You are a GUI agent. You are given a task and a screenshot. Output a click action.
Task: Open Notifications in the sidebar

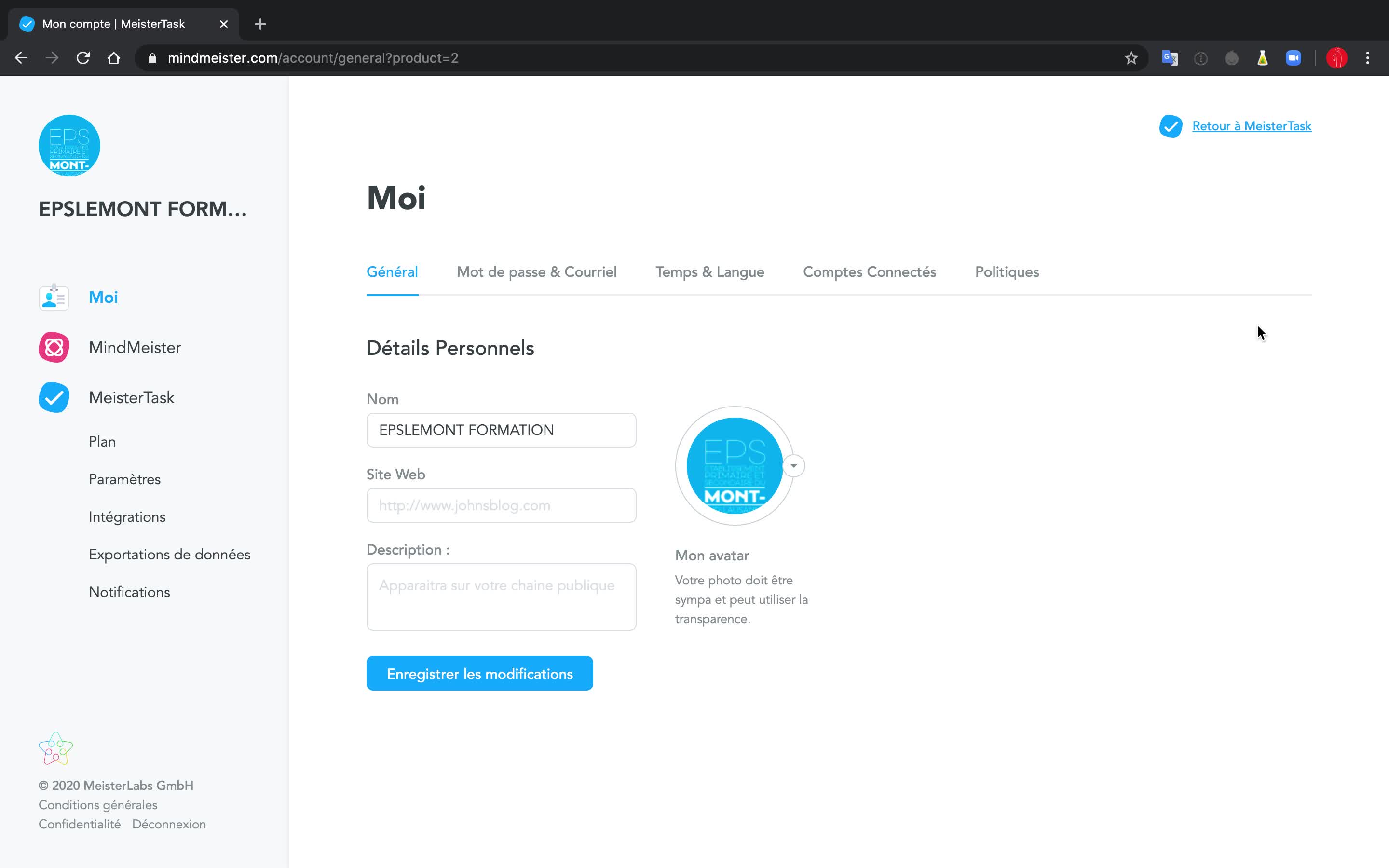[x=129, y=592]
